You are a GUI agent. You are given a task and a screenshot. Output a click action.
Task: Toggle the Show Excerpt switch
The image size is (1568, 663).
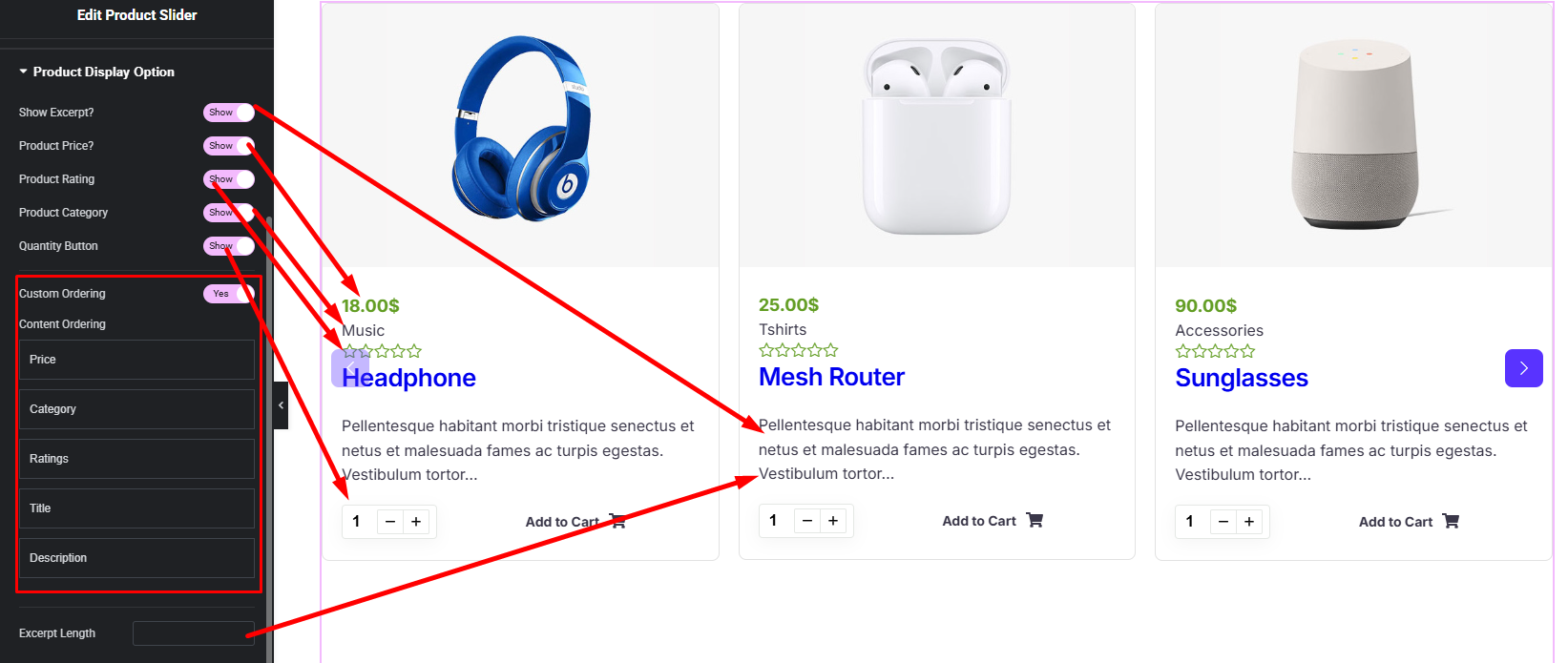click(229, 113)
